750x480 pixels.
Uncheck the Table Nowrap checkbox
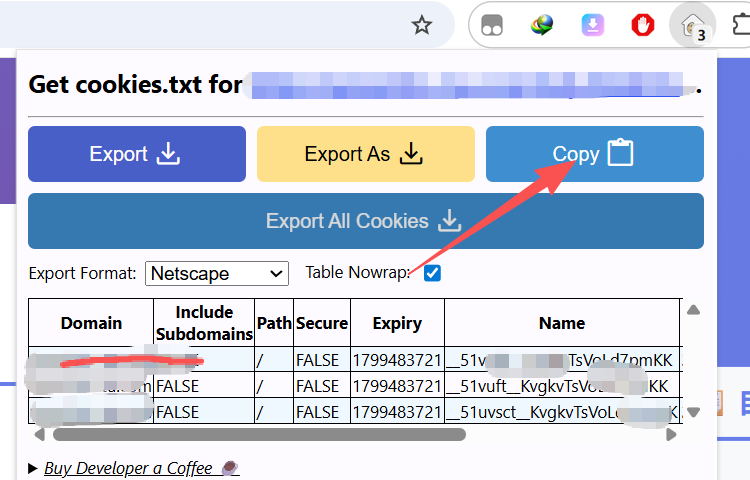[x=433, y=273]
